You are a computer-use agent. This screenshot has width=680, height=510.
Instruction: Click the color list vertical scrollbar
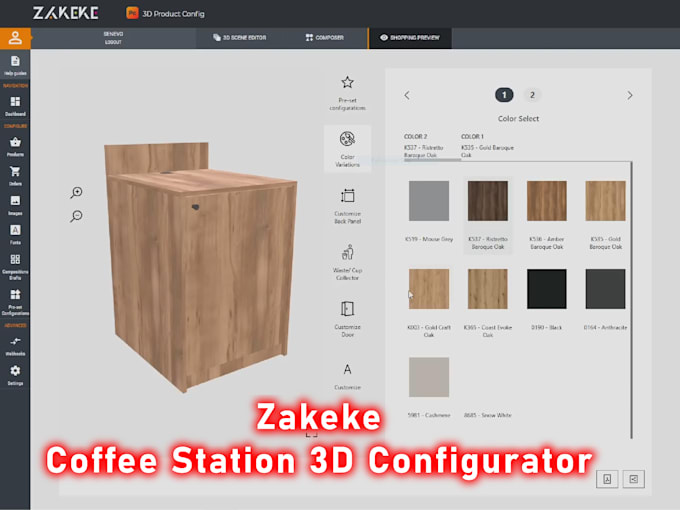631,299
